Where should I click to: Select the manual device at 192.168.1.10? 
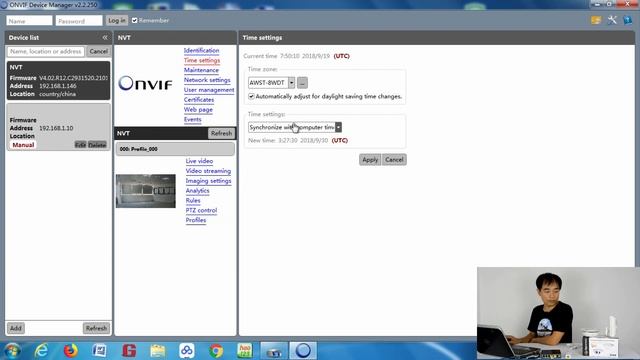pyautogui.click(x=58, y=127)
